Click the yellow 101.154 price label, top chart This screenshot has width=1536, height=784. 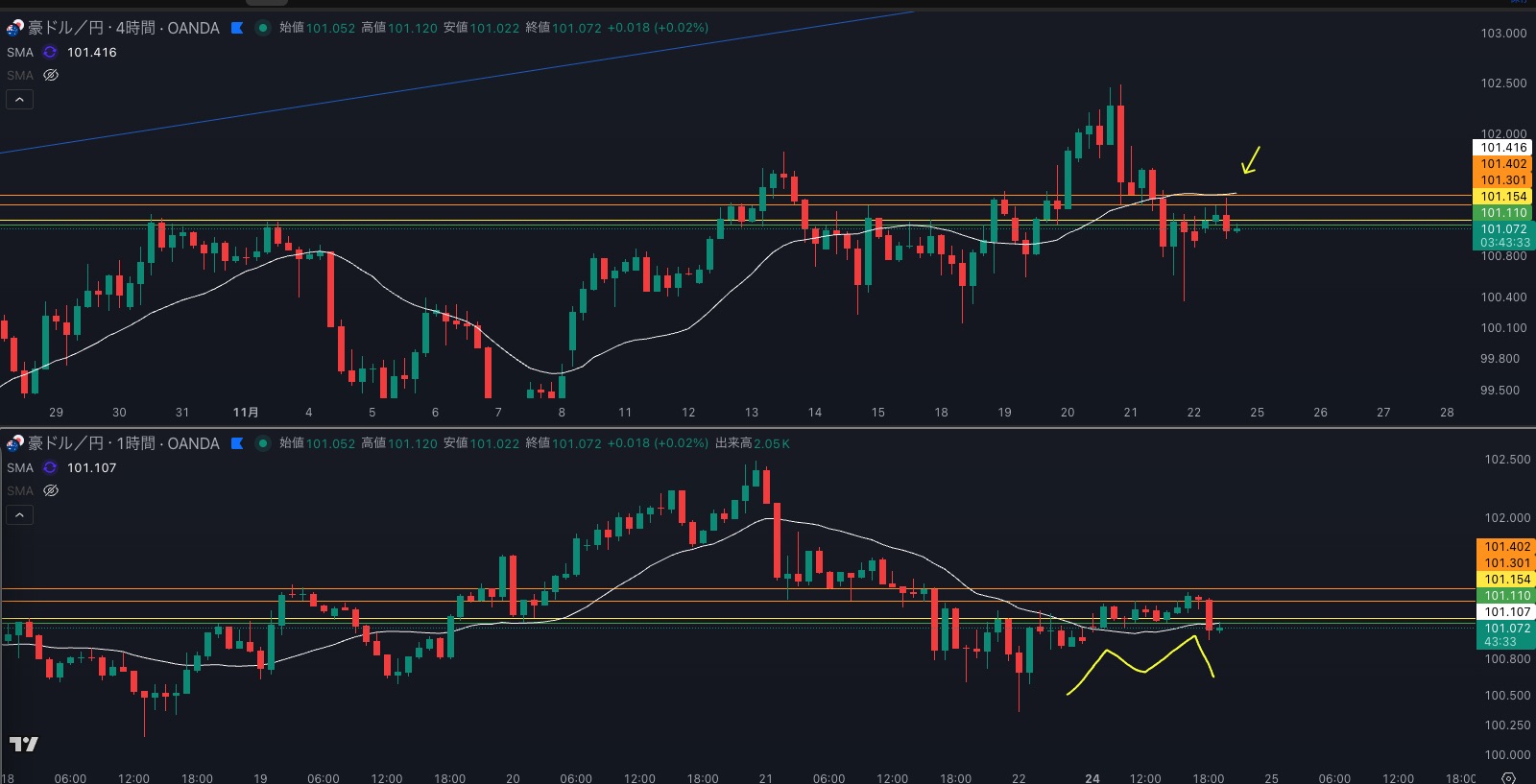click(x=1502, y=197)
